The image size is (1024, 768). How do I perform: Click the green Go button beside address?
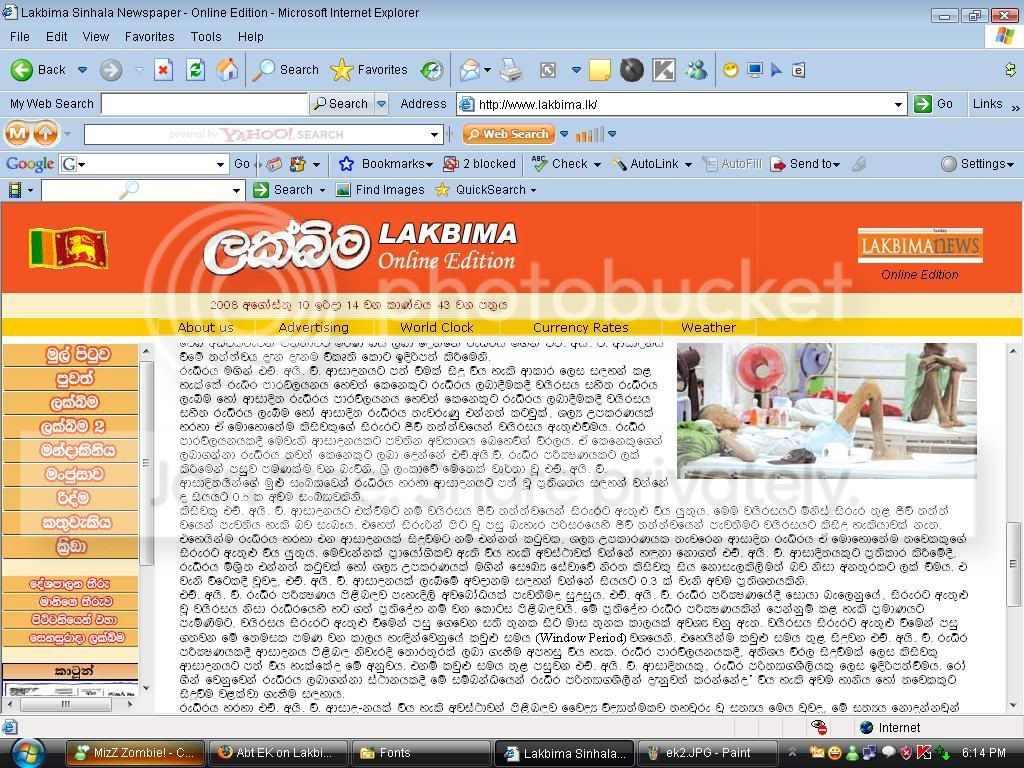[934, 104]
